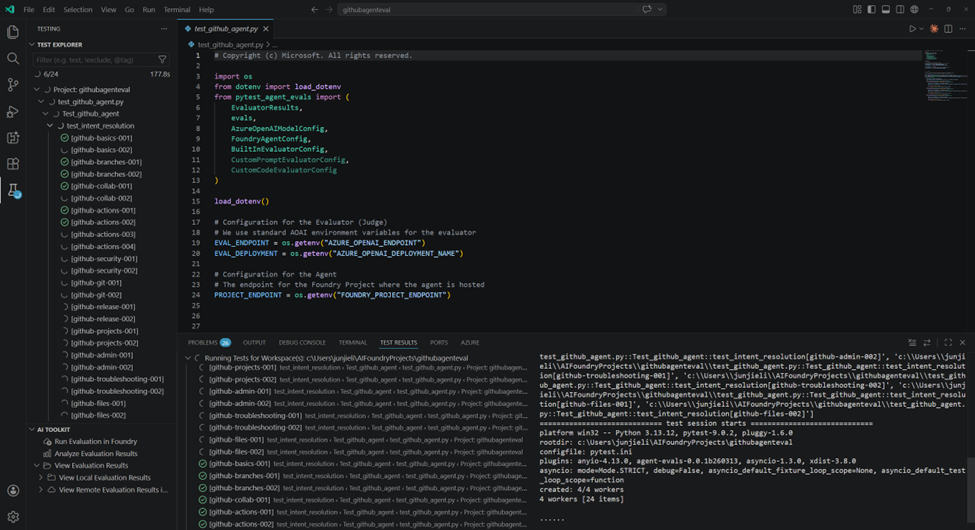This screenshot has width=975, height=530.
Task: Toggle the secondary side bar visibility
Action: click(x=900, y=9)
